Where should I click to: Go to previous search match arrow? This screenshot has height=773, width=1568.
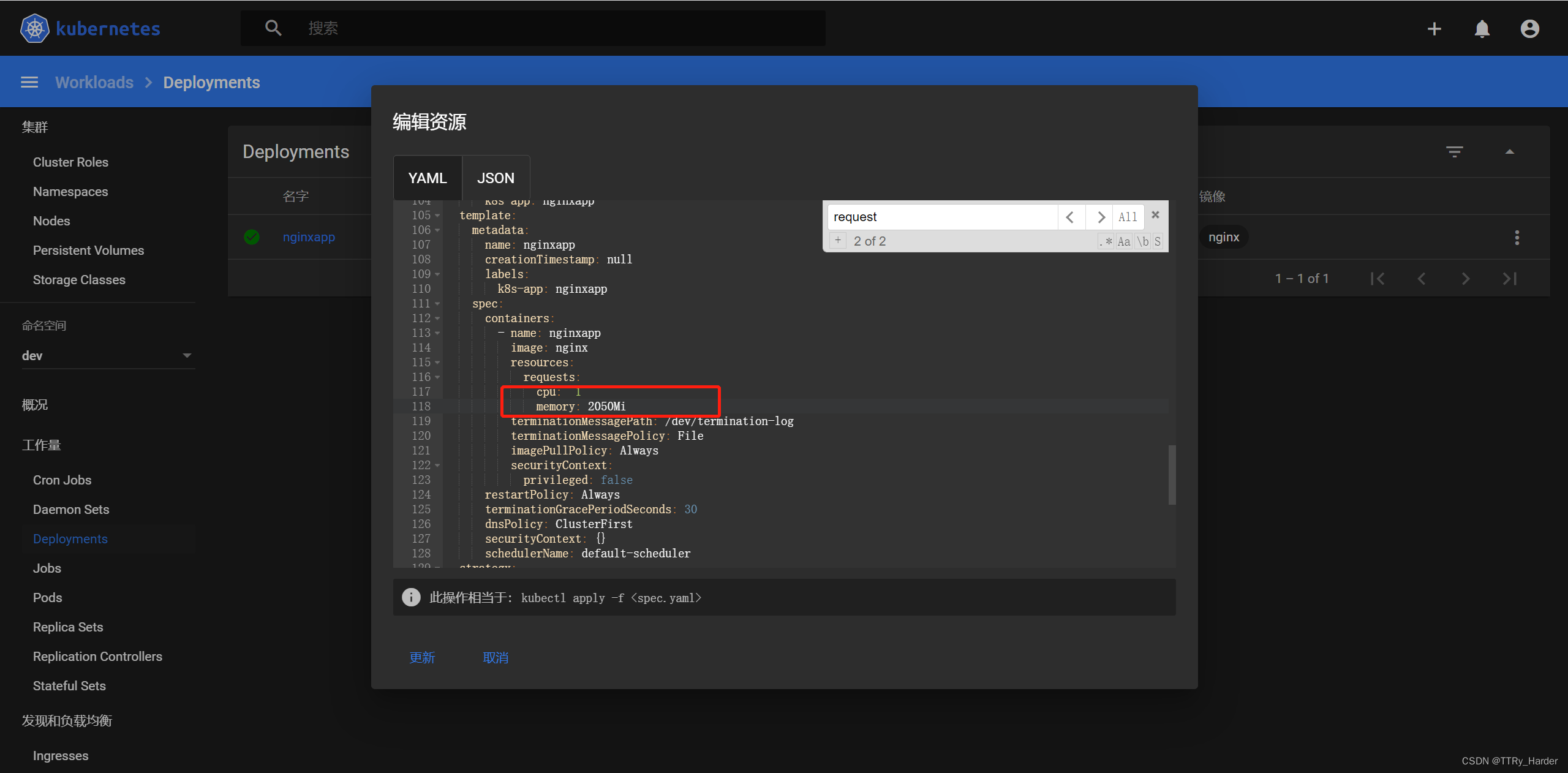pos(1070,217)
